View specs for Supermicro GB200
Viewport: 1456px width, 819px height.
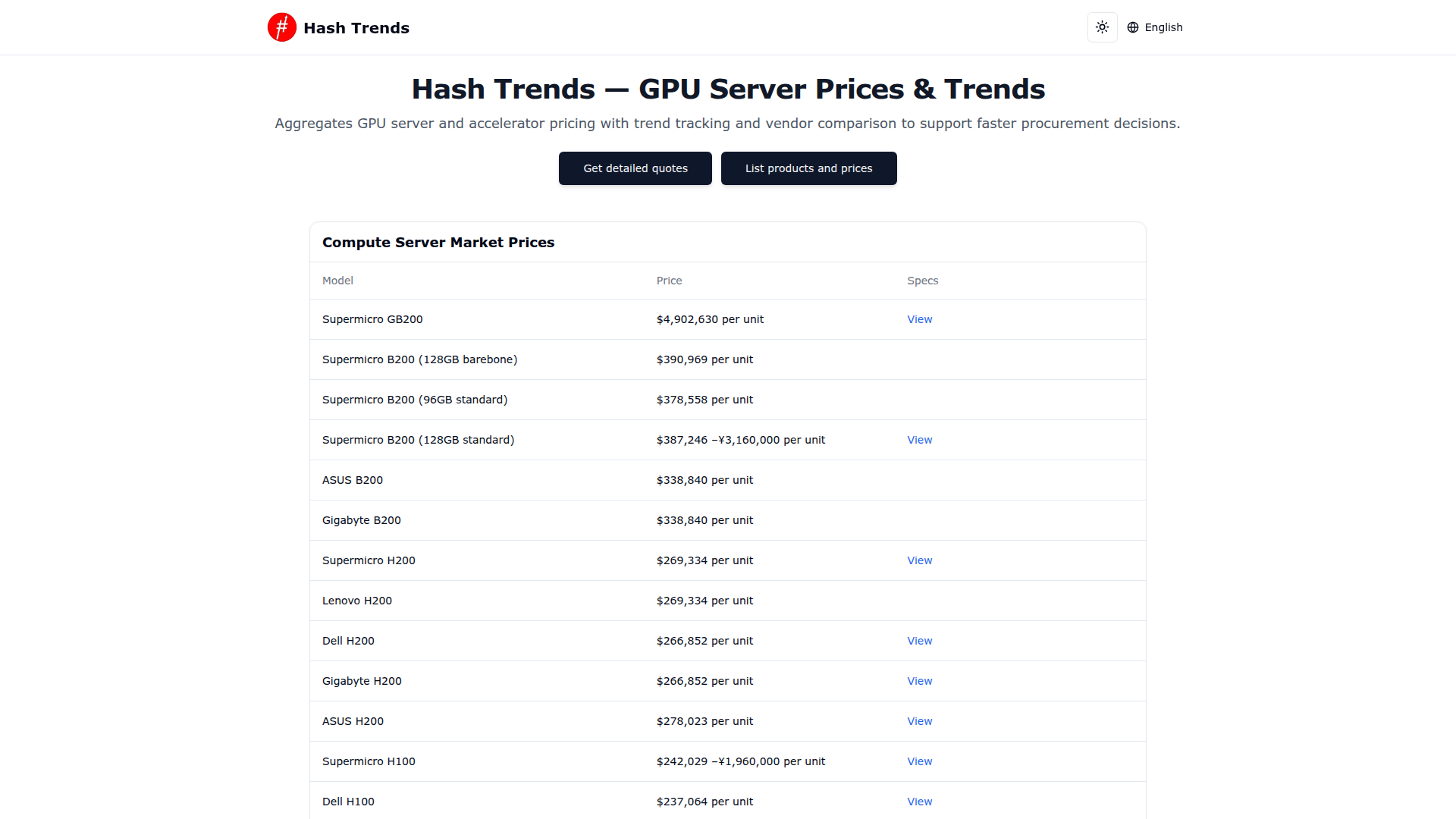pyautogui.click(x=920, y=319)
